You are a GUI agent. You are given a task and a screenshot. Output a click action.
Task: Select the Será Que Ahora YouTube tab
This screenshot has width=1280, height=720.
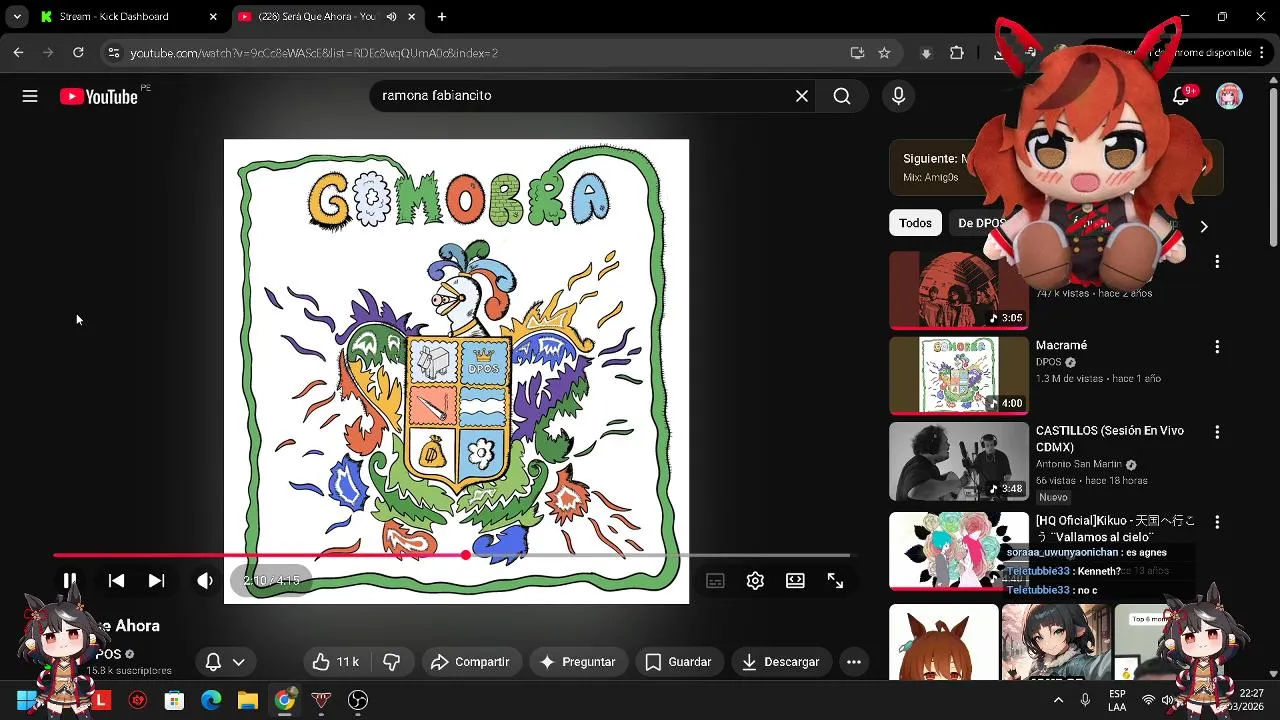pos(316,17)
